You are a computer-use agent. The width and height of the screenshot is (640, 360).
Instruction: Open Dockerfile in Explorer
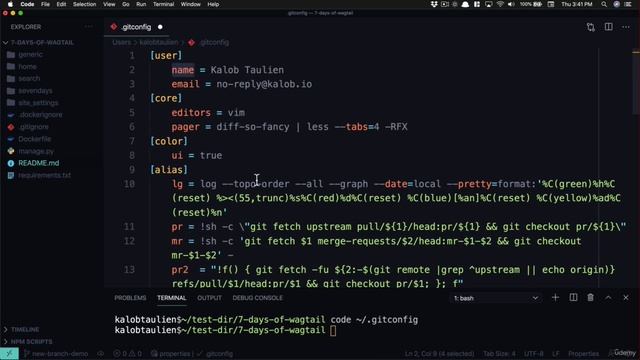(34, 139)
